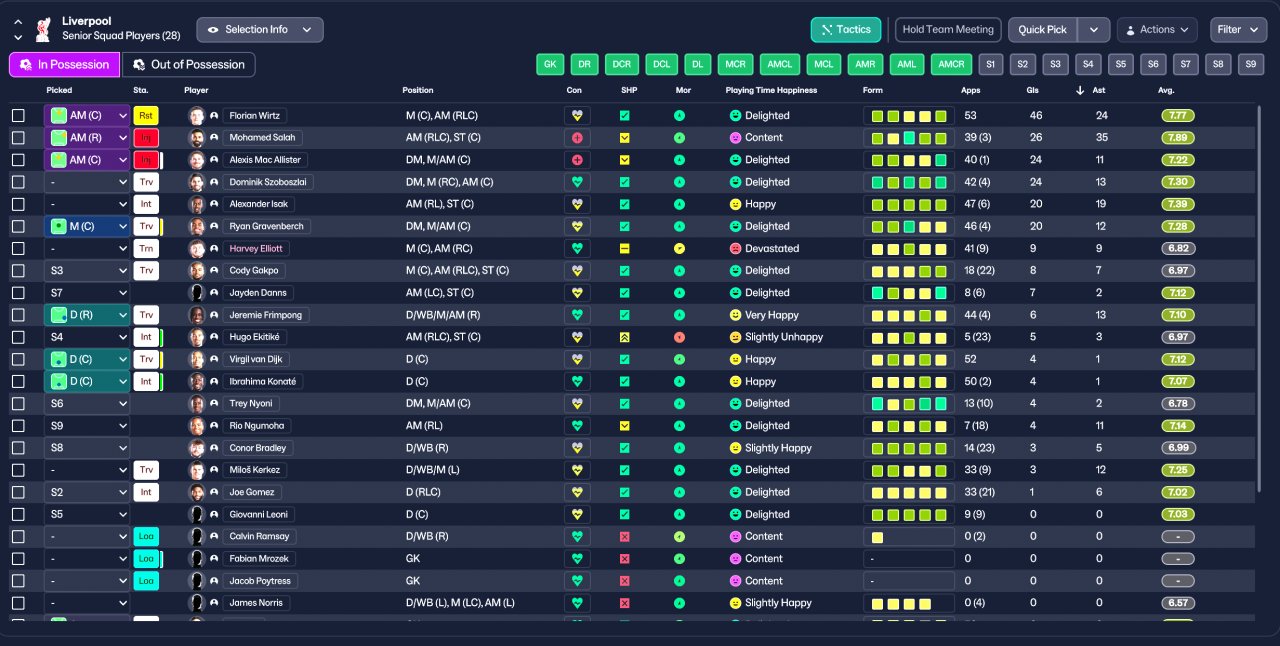
Task: Click Hugo Ekitiké morale icon
Action: pos(679,337)
